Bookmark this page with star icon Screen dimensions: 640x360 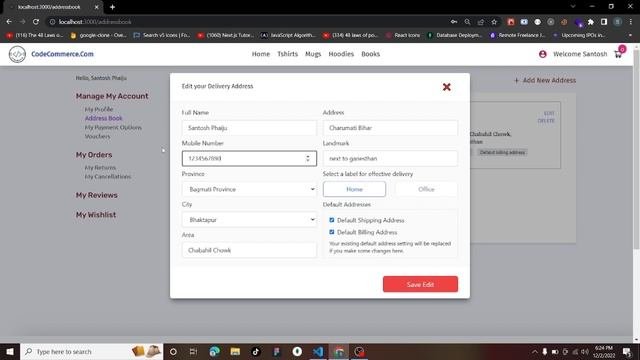[x=494, y=22]
